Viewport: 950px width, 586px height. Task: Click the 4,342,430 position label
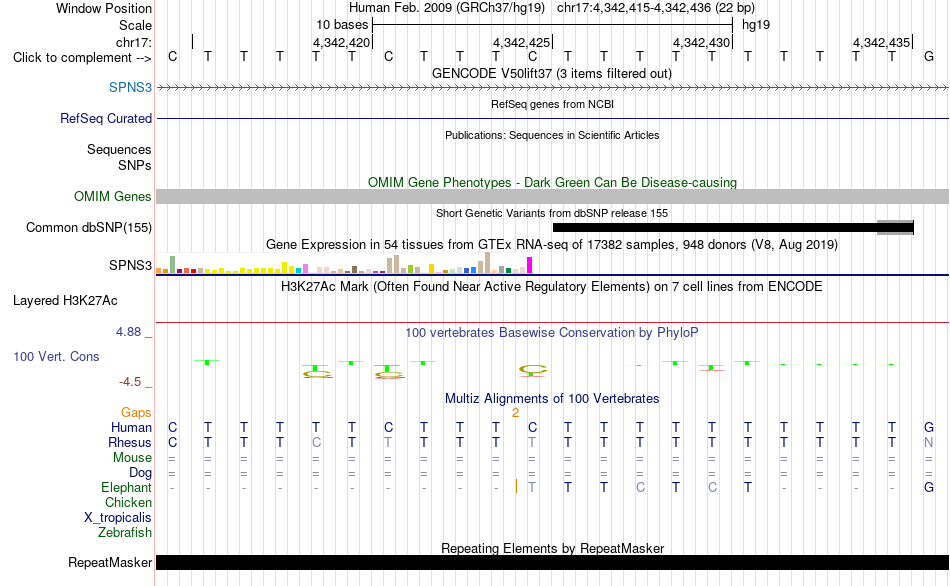pyautogui.click(x=701, y=42)
